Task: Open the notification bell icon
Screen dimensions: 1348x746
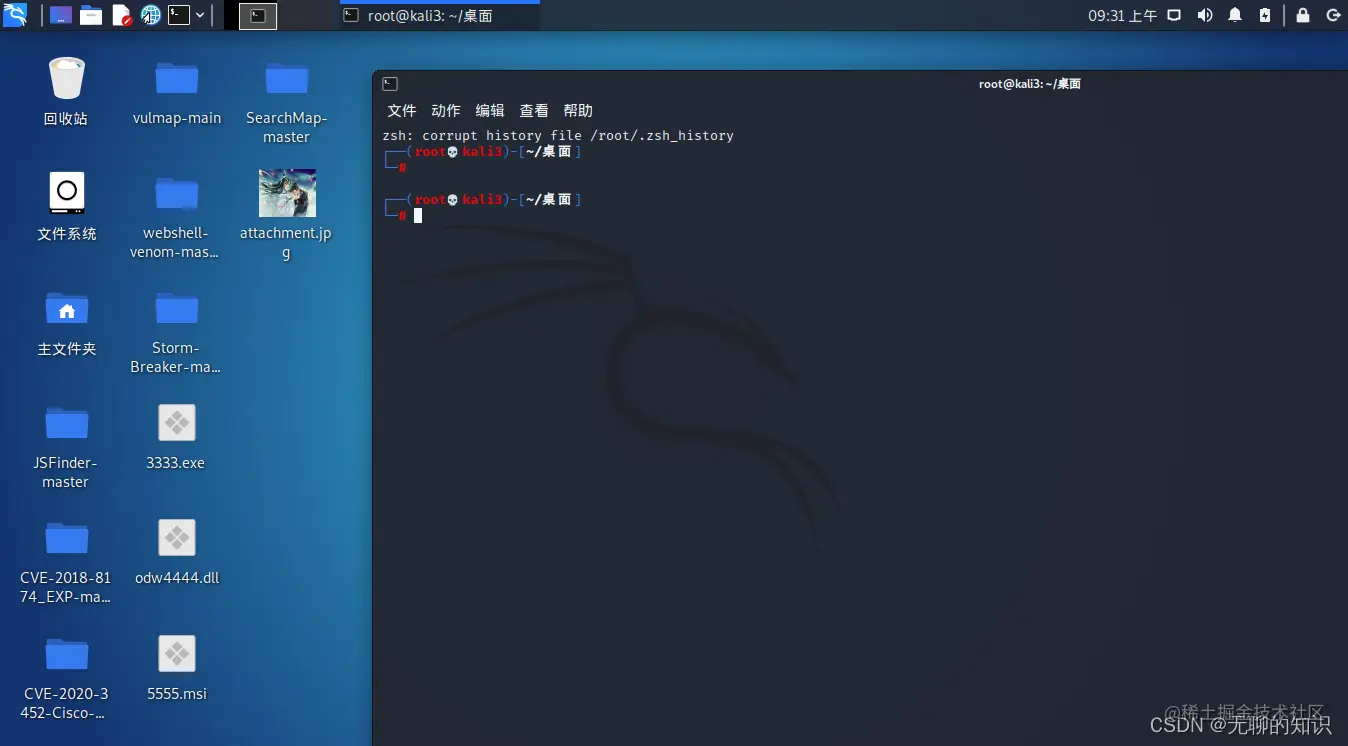Action: click(1235, 15)
